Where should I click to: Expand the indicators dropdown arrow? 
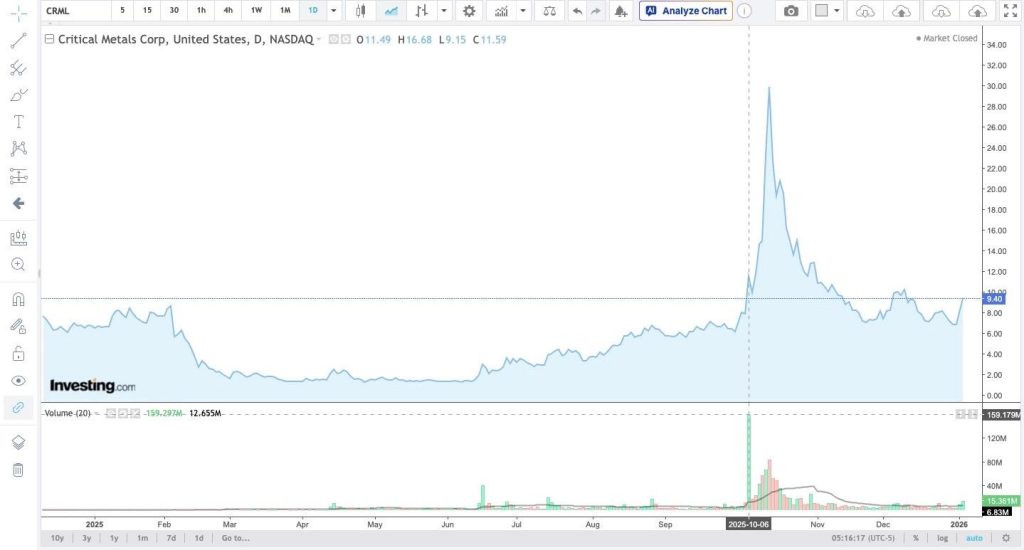point(522,11)
